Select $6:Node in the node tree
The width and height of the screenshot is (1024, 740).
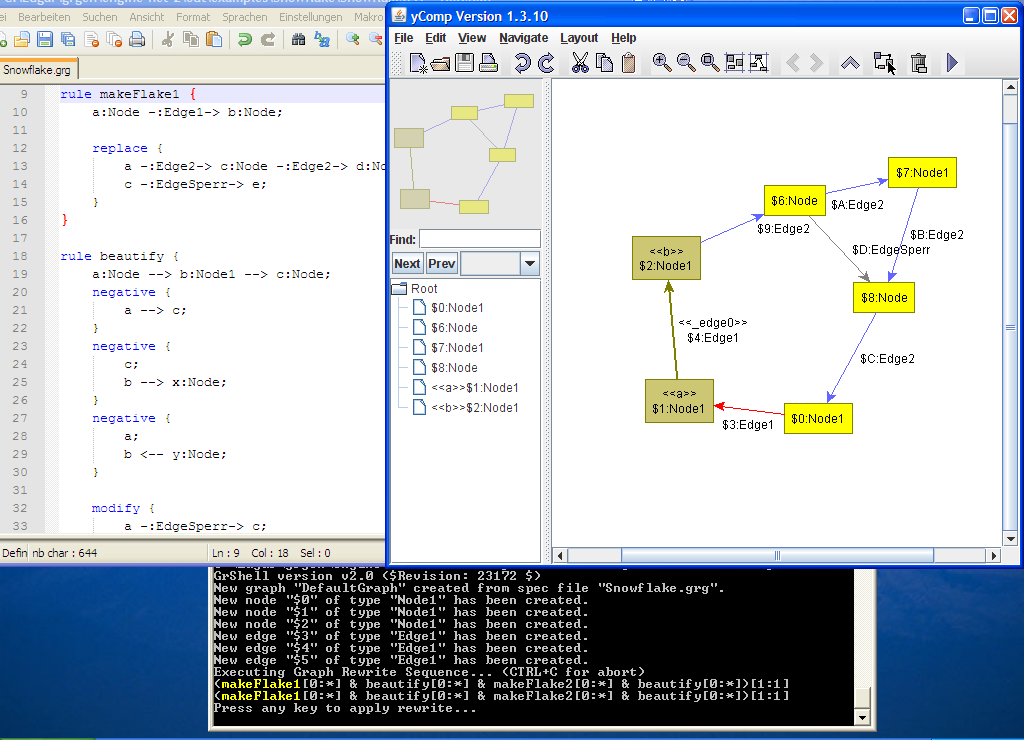click(x=453, y=328)
